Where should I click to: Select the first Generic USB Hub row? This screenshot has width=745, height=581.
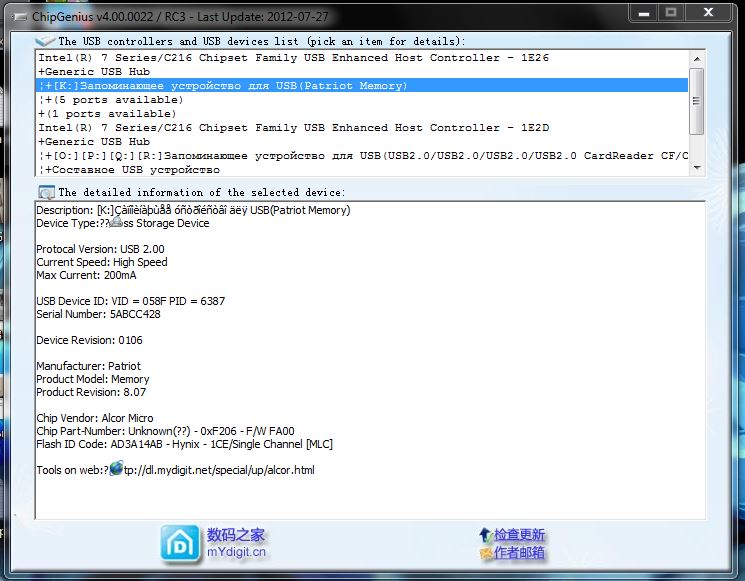click(x=363, y=72)
